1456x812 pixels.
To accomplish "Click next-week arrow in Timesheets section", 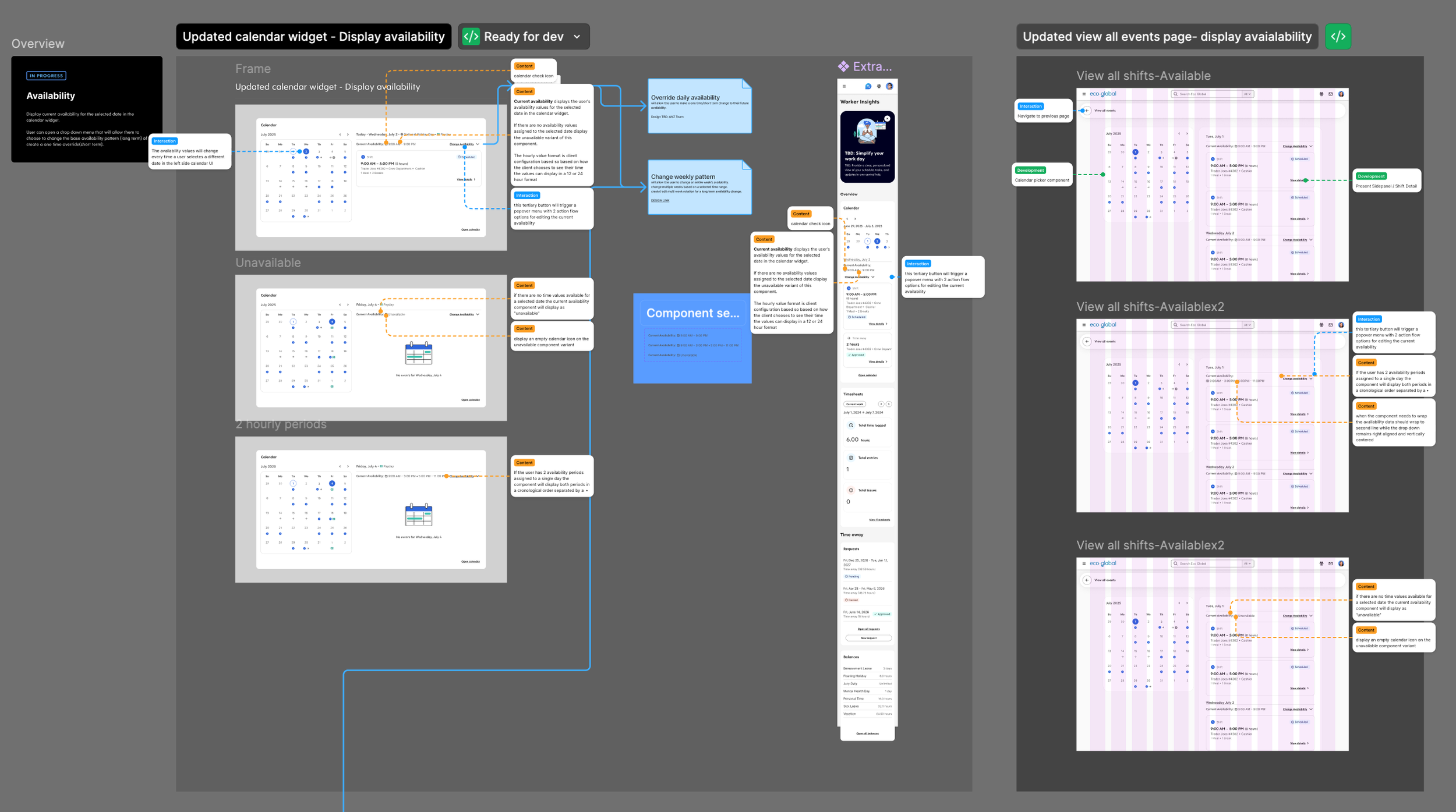I will pyautogui.click(x=889, y=404).
